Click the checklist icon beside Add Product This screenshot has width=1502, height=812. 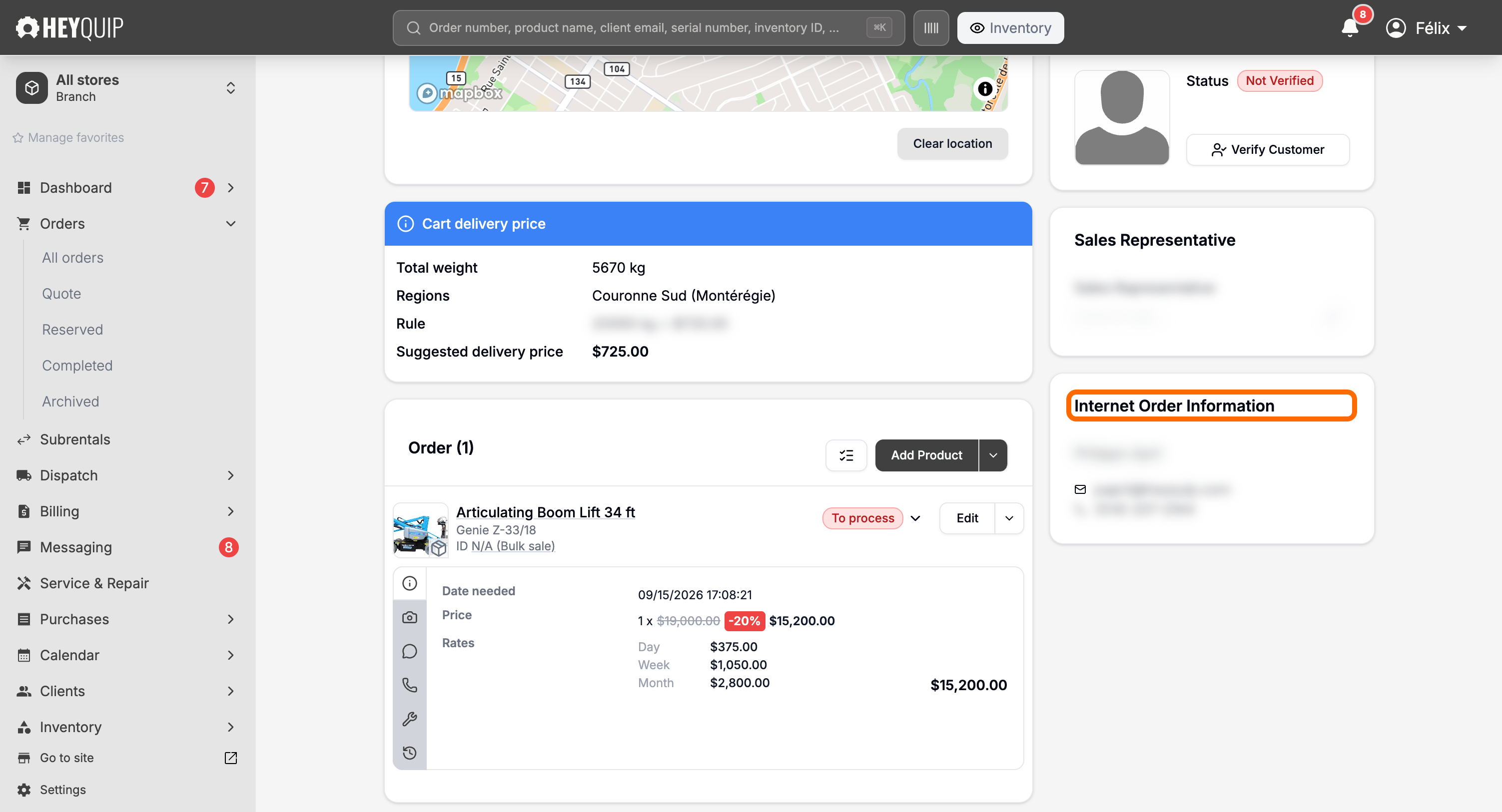[x=846, y=454]
